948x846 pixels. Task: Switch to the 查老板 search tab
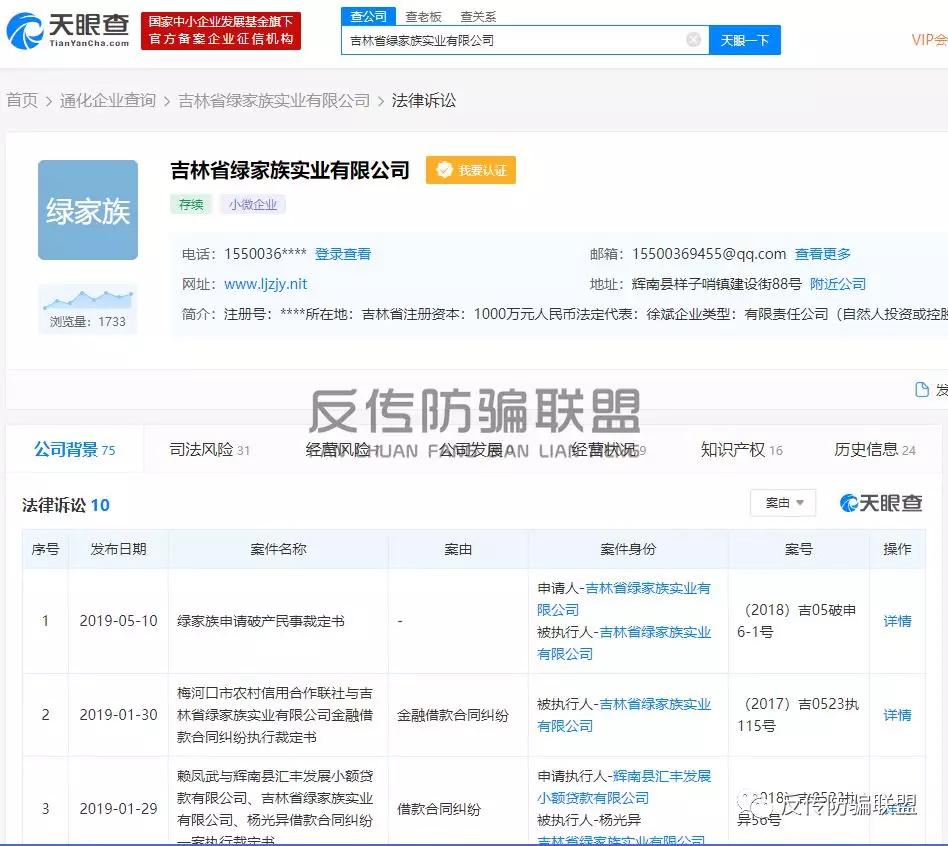[423, 17]
